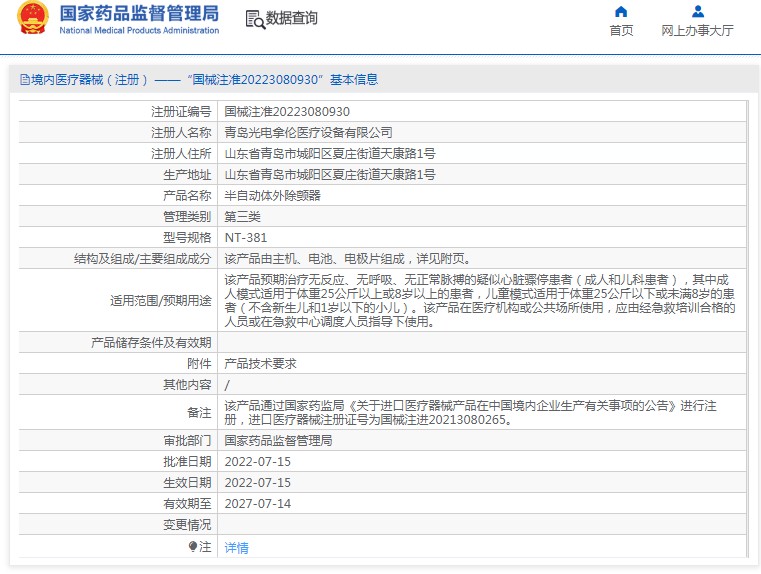Screen dimensions: 761x574
Task: Select 审批部门 value 国家药品监督管理局
Action: tap(278, 441)
